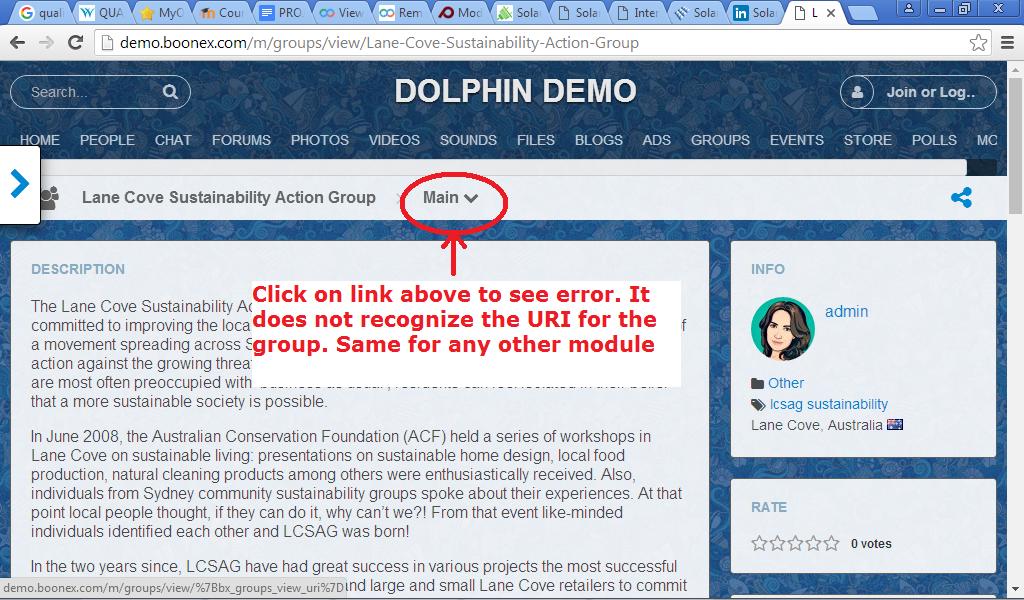Open the Other category link
Image resolution: width=1024 pixels, height=600 pixels.
pos(786,383)
